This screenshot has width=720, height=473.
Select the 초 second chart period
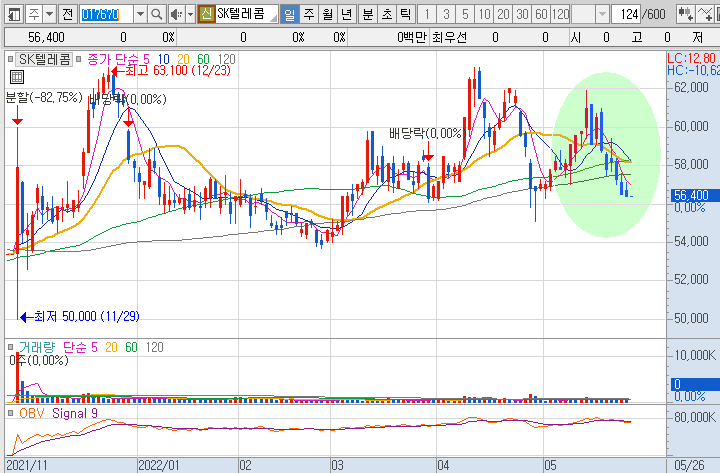coord(387,15)
